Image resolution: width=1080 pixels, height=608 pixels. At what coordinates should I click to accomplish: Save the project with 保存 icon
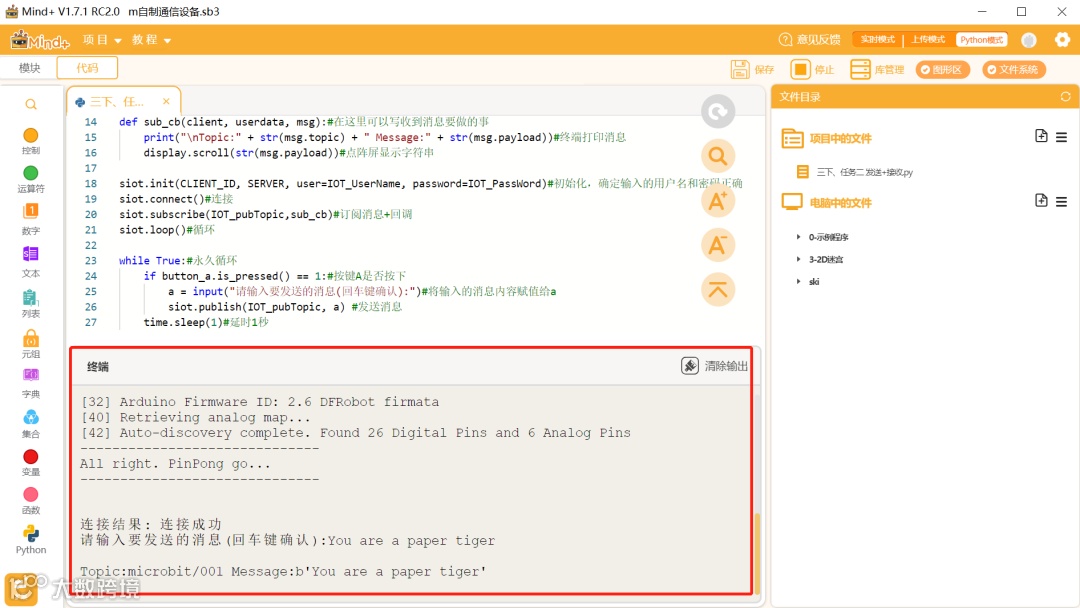pyautogui.click(x=740, y=69)
